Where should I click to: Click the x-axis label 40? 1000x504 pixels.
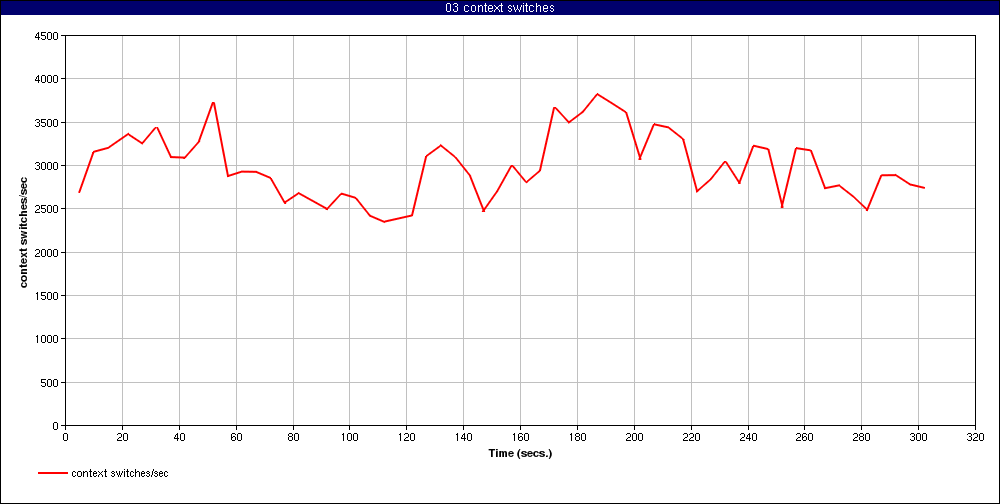point(179,437)
